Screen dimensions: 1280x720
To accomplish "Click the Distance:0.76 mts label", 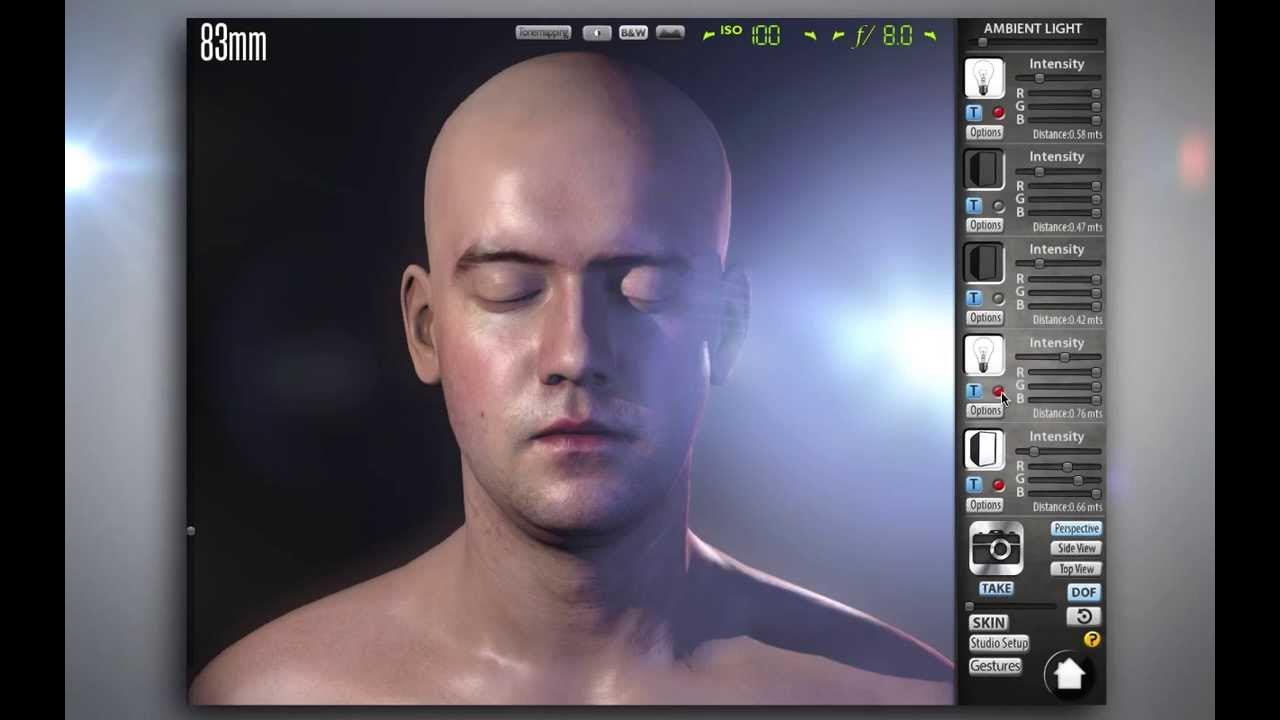I will point(1067,413).
